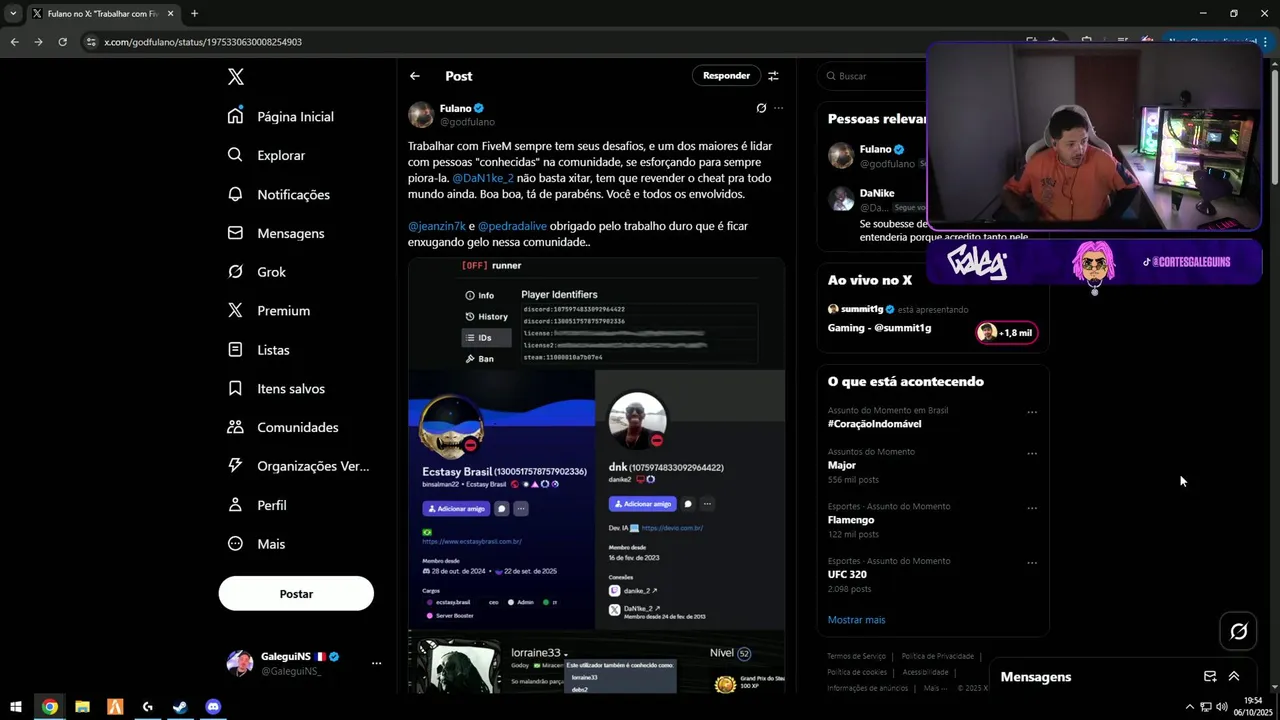
Task: Open Comunidades people icon
Action: point(235,427)
